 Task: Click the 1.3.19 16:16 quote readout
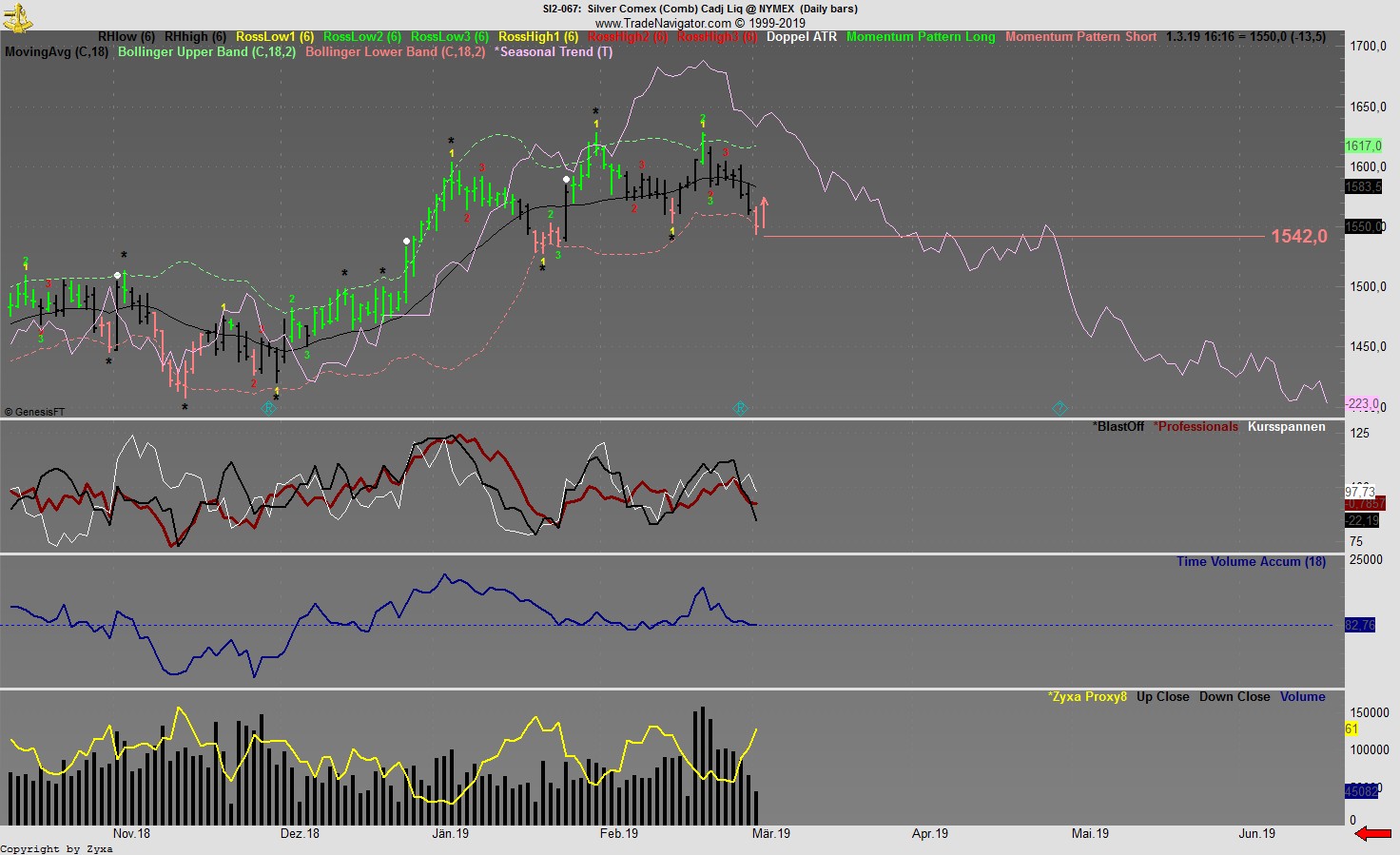click(x=1246, y=37)
